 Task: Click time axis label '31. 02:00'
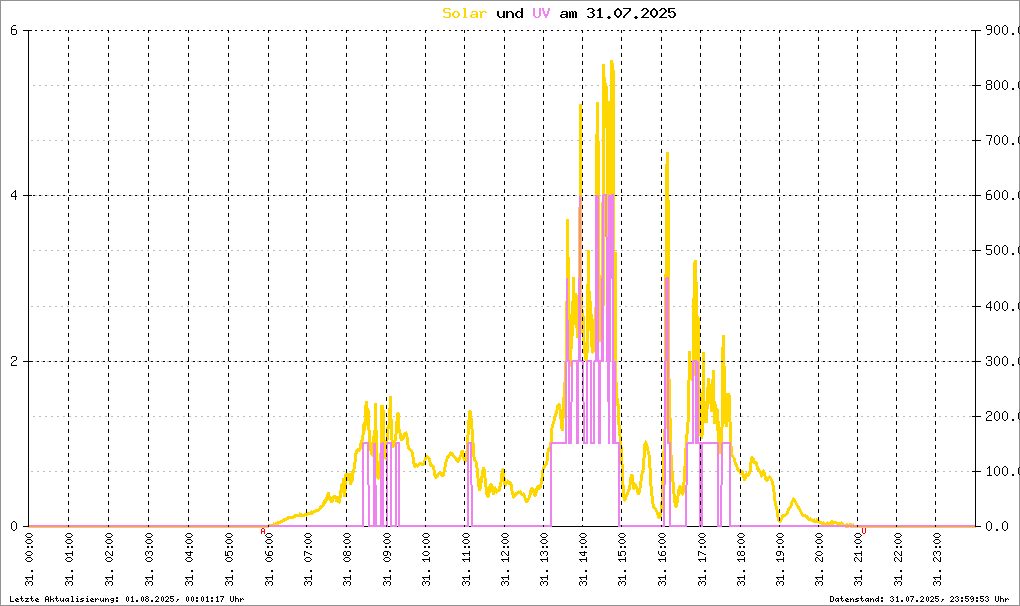109,560
